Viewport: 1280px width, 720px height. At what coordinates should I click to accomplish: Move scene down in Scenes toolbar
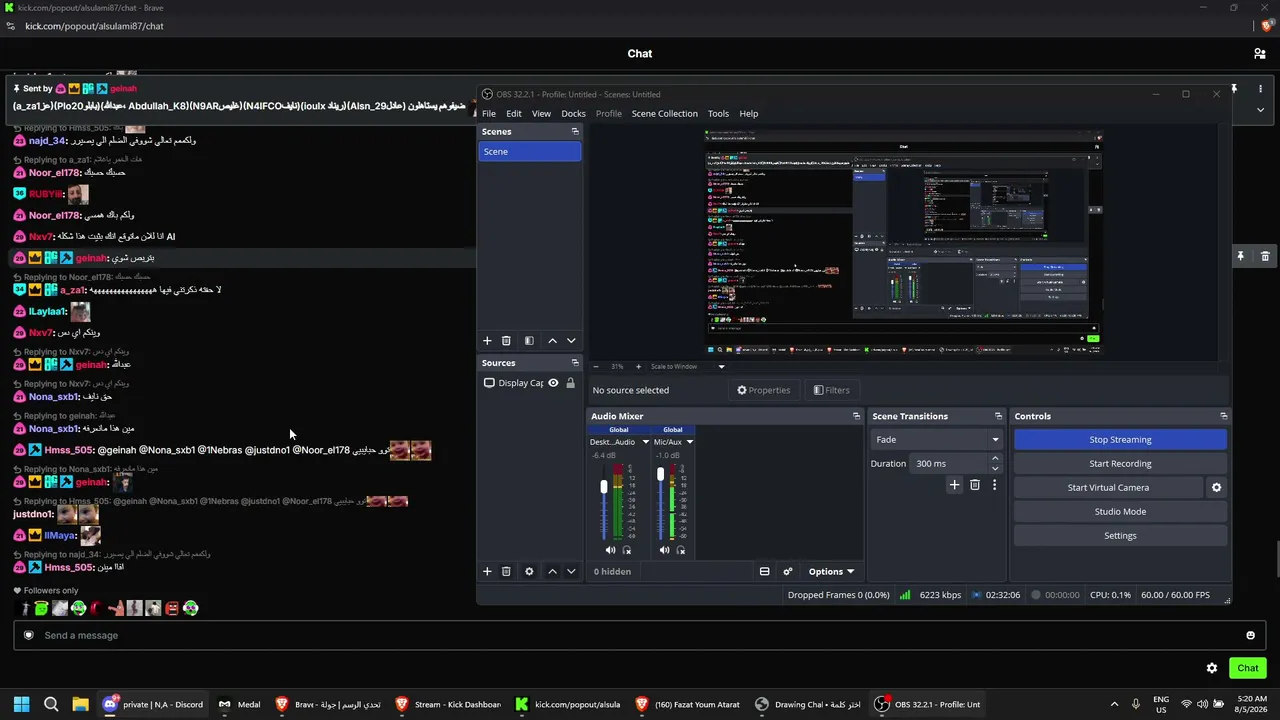tap(571, 341)
